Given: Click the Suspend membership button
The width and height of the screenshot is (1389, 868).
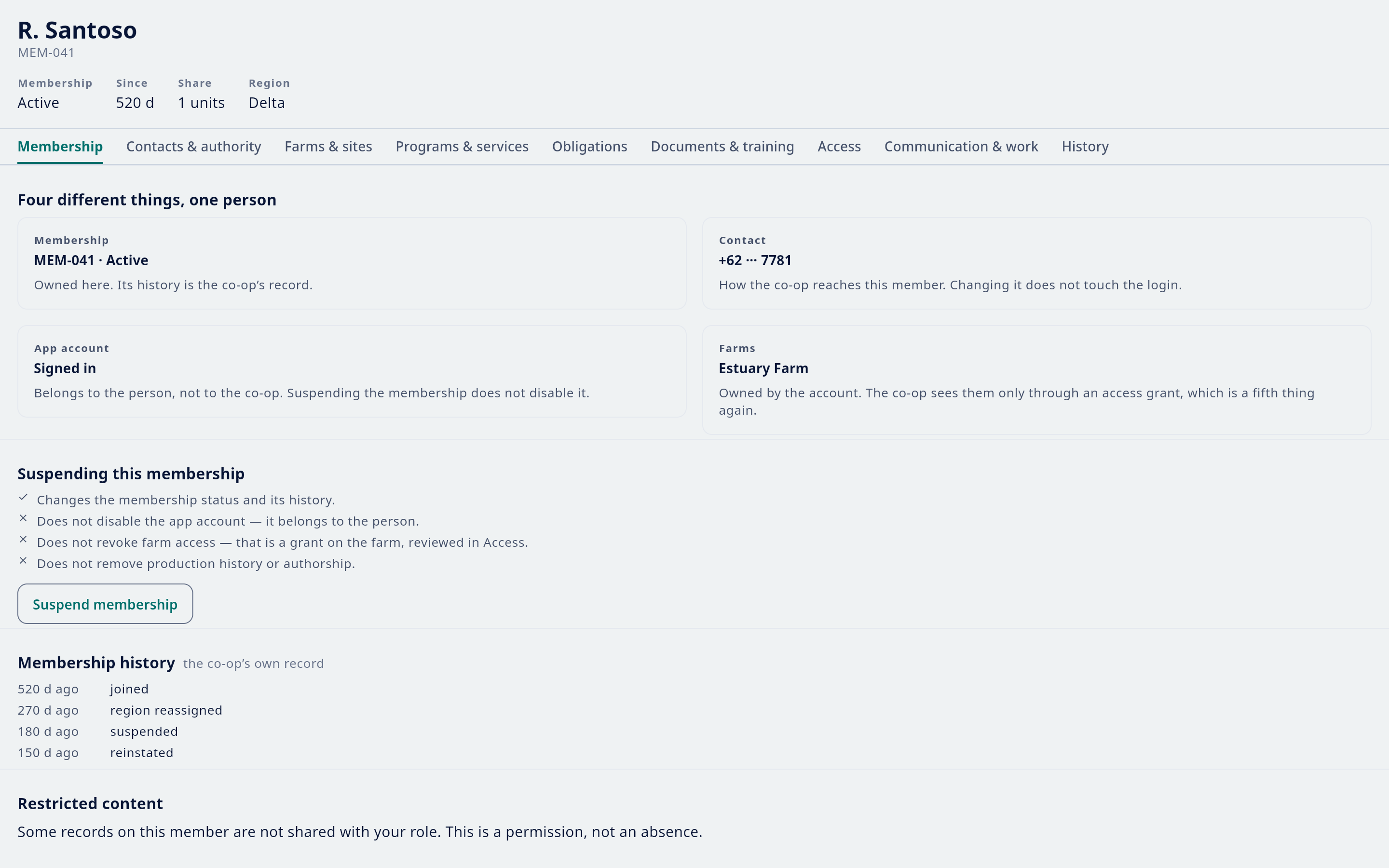Looking at the screenshot, I should click(x=105, y=604).
